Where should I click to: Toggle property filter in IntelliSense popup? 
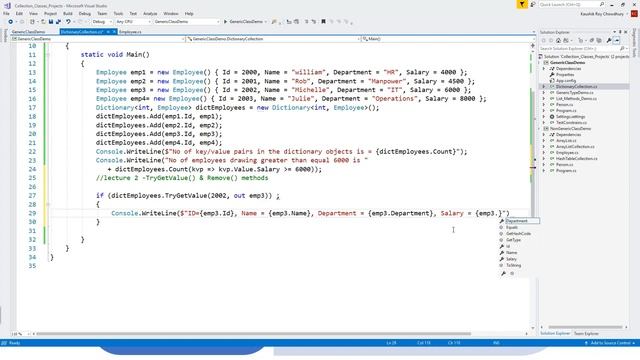click(503, 273)
